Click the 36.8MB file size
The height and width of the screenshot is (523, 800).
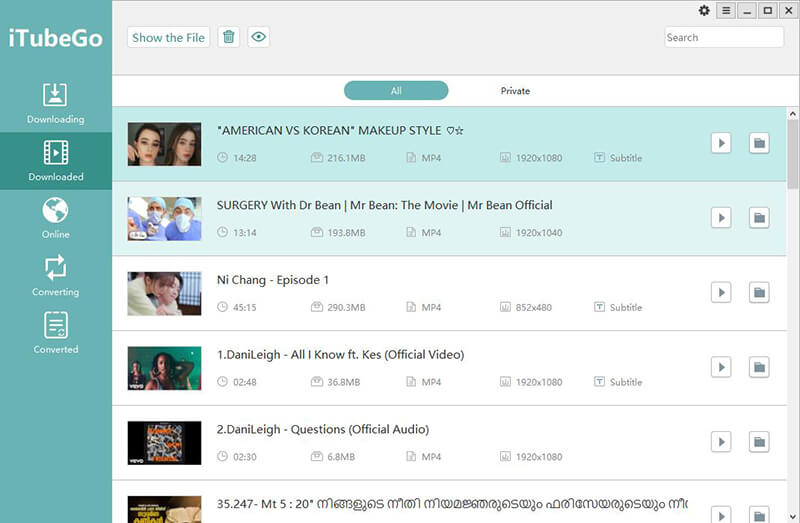[x=344, y=382]
